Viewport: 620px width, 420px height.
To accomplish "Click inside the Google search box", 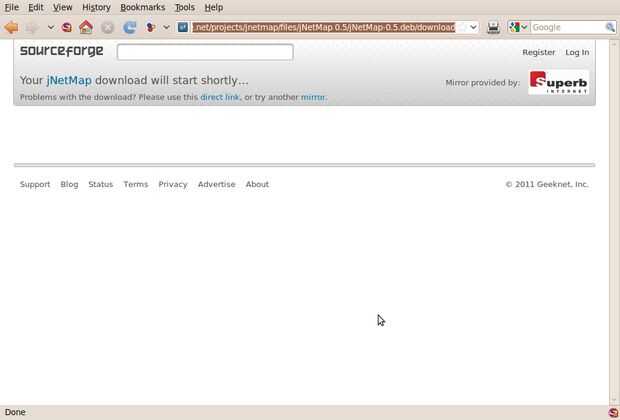I will 567,27.
